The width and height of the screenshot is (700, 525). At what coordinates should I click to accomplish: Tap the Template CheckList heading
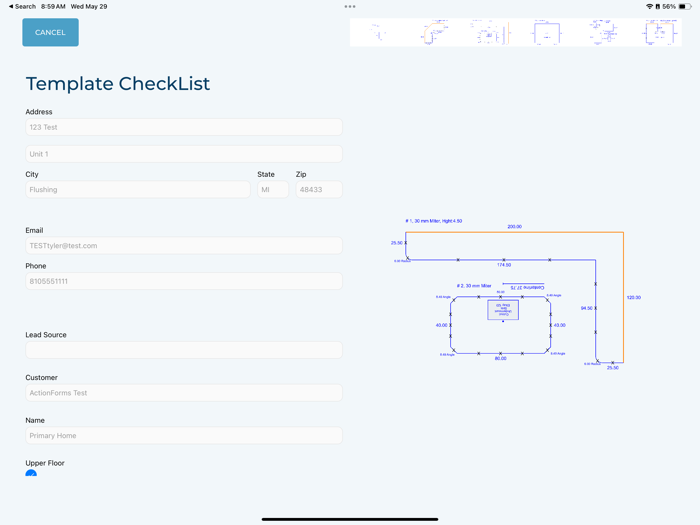[x=118, y=83]
